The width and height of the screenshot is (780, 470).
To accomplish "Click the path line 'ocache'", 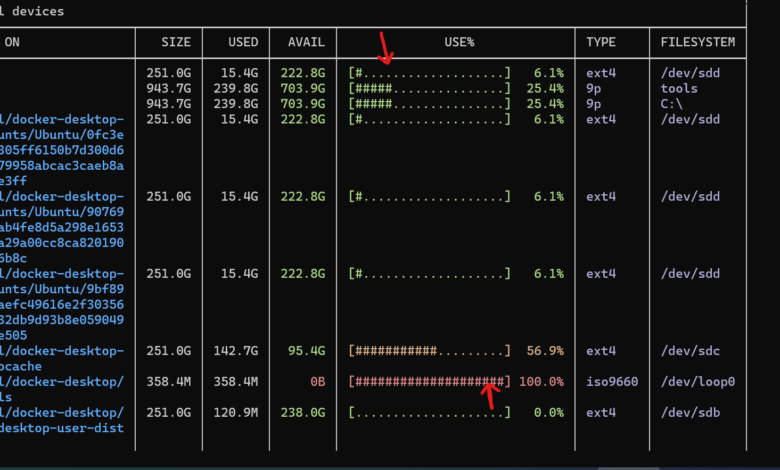I will pyautogui.click(x=21, y=367).
